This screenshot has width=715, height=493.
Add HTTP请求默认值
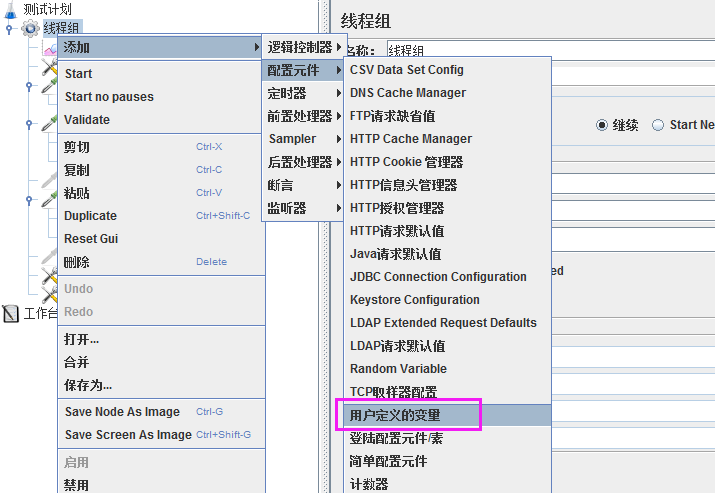coord(447,231)
